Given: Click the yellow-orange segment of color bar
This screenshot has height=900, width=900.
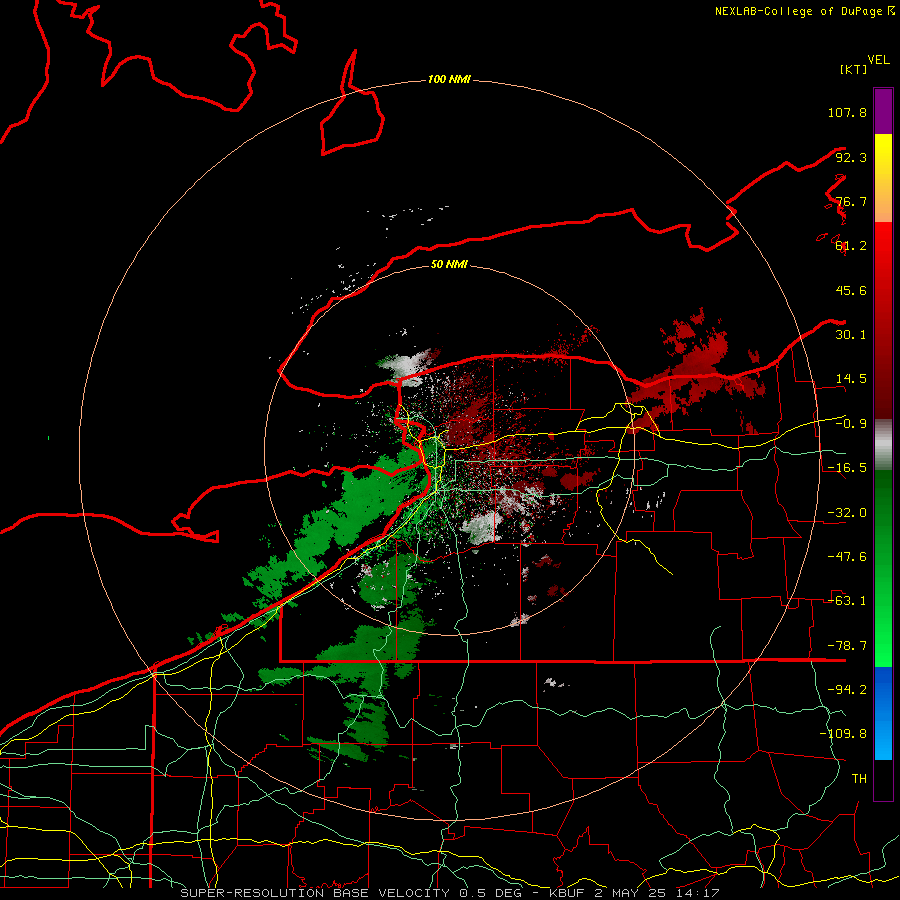Looking at the screenshot, I should pos(883,178).
